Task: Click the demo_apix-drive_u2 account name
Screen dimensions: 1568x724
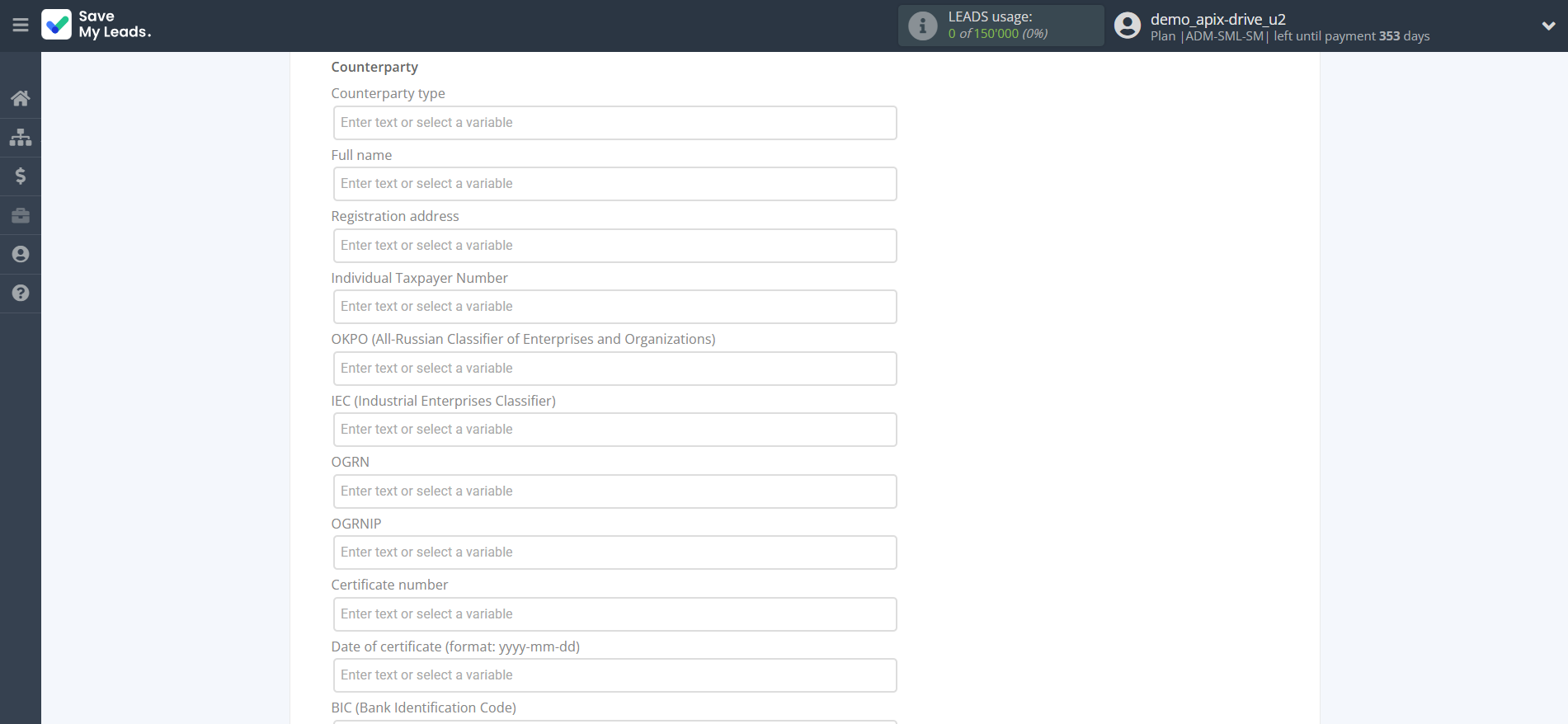Action: click(1217, 19)
